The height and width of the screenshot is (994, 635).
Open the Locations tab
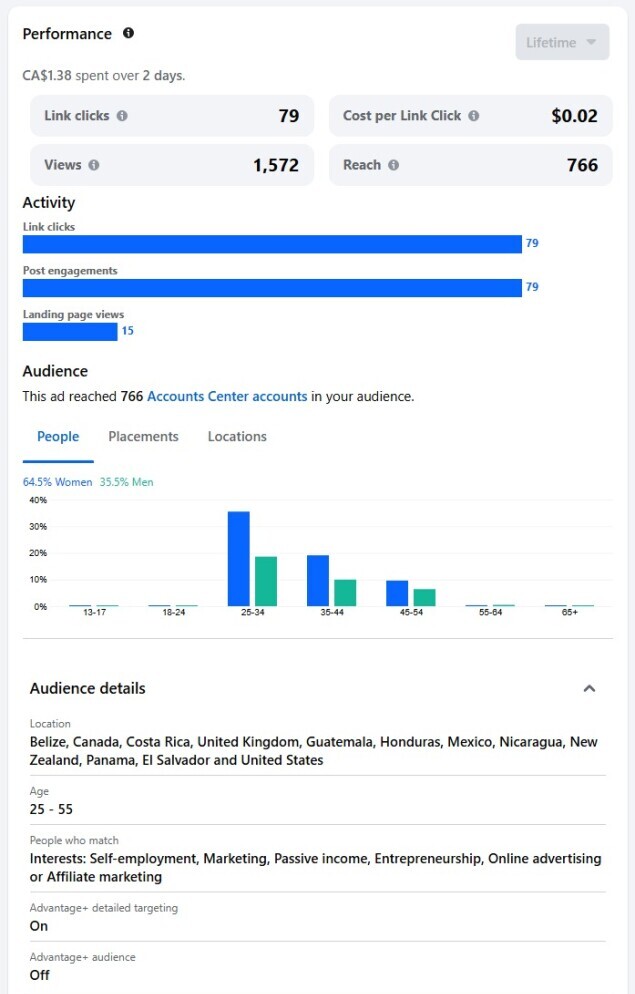point(237,436)
